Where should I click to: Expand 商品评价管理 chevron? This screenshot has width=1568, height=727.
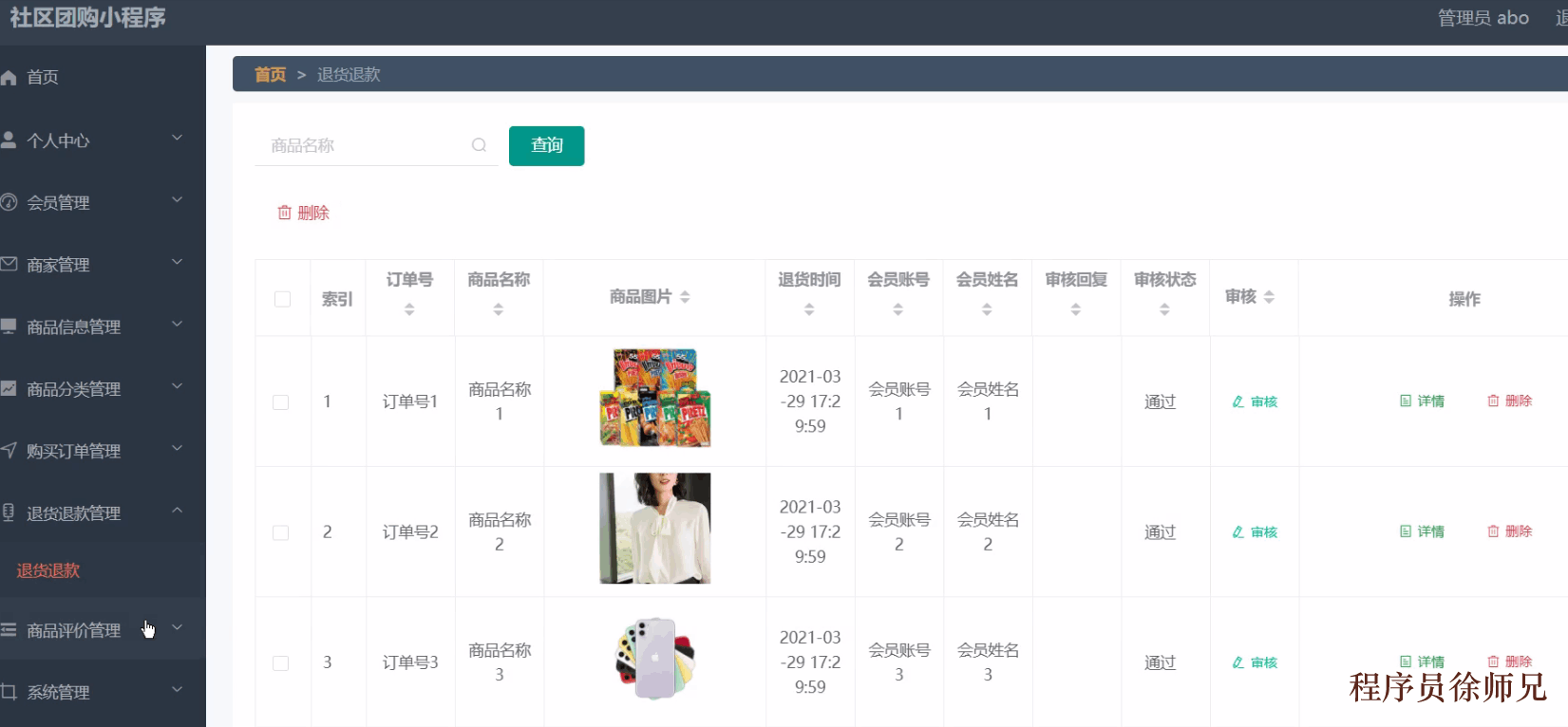coord(177,628)
